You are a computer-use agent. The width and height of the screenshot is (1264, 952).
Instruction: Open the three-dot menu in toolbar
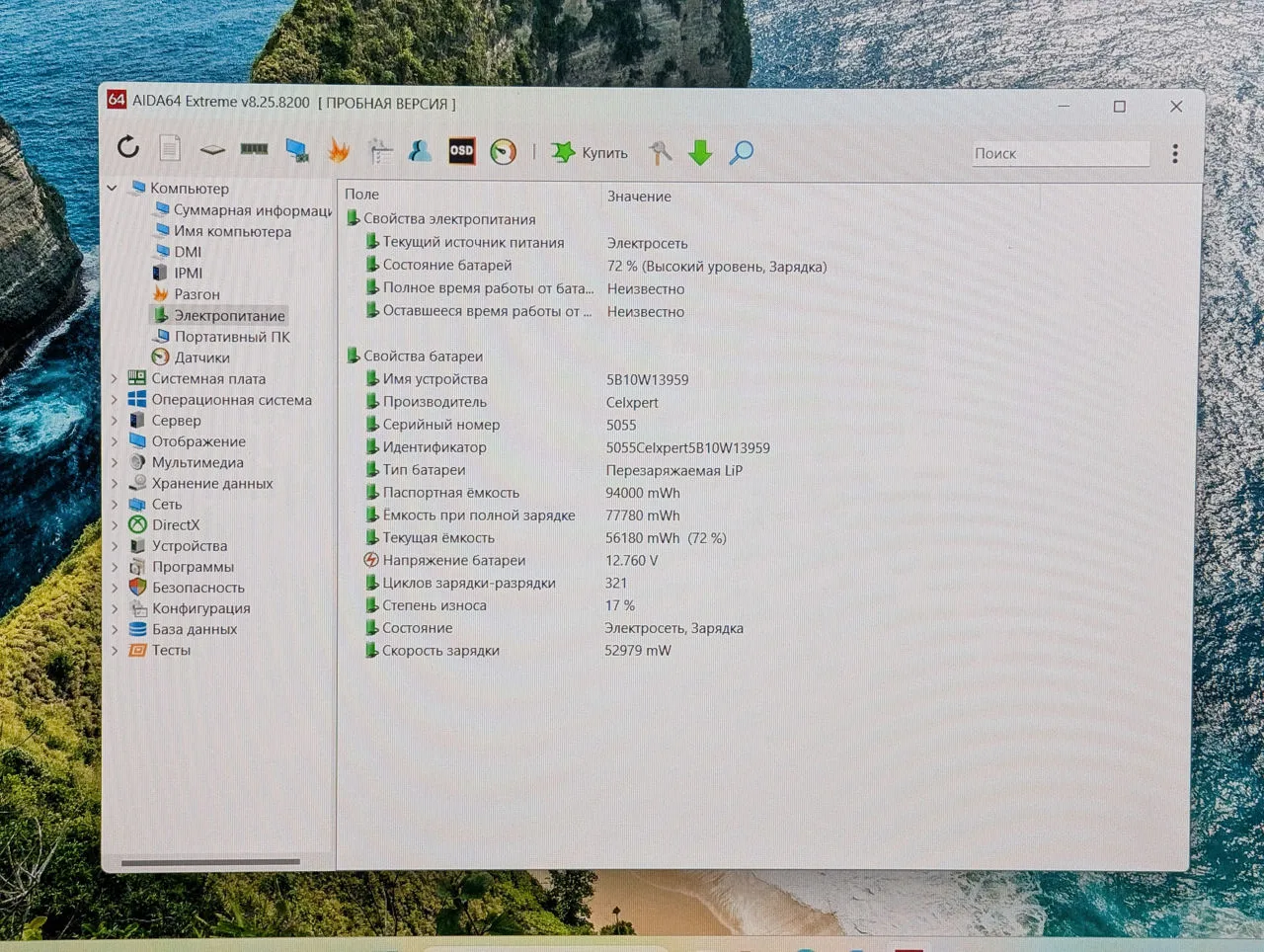(1175, 154)
